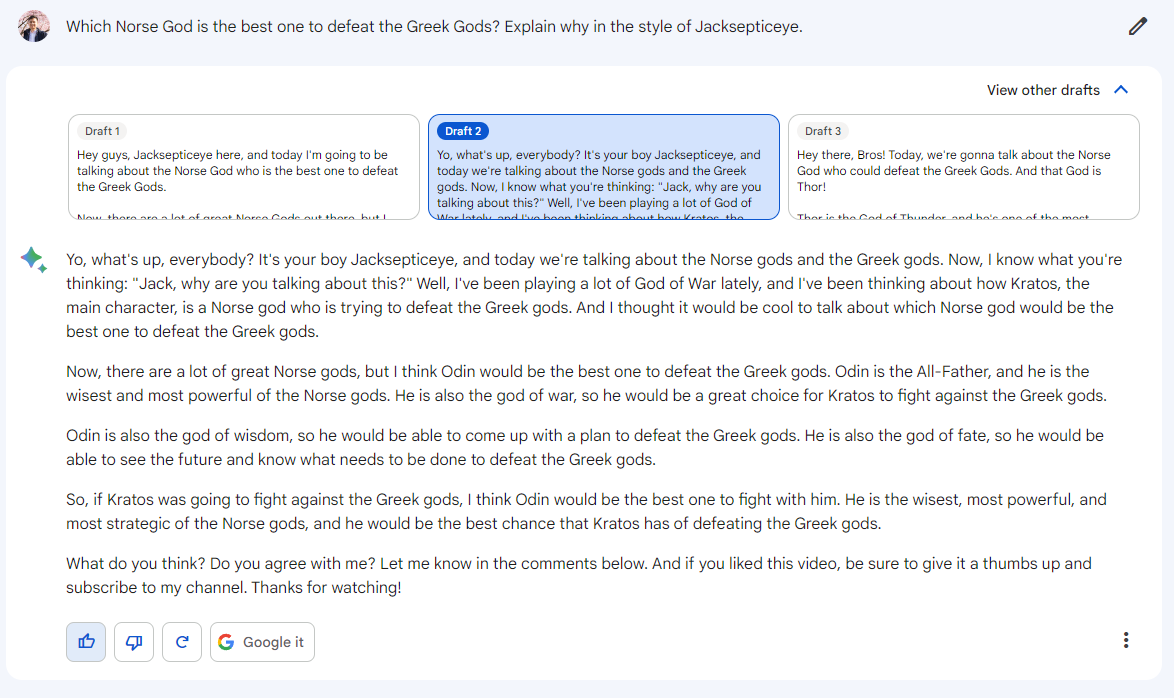Click the user profile avatar
The image size is (1174, 698).
pyautogui.click(x=34, y=26)
